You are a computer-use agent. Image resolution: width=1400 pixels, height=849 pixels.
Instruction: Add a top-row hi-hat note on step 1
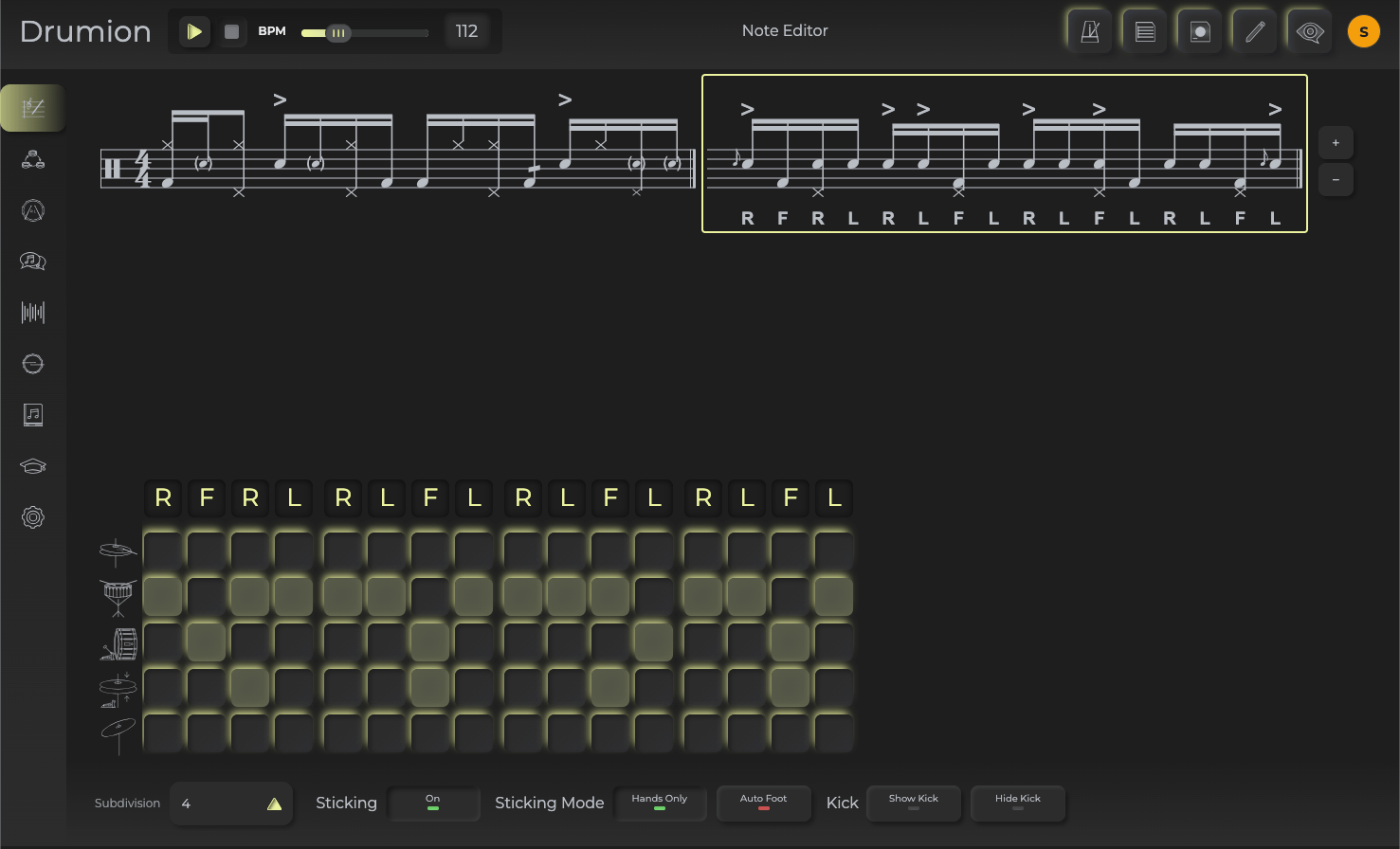point(162,551)
